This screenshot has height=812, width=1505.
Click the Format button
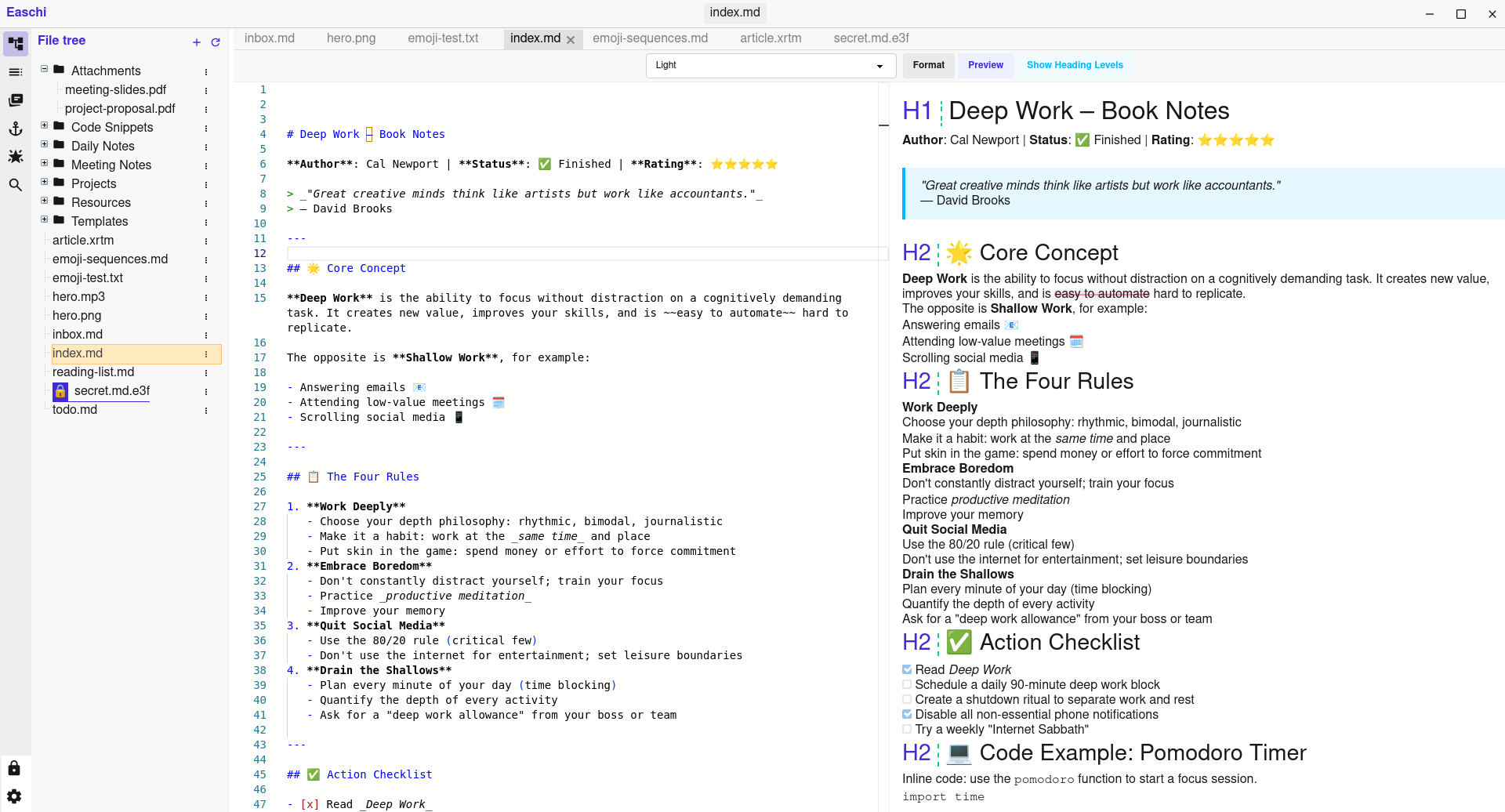[929, 65]
